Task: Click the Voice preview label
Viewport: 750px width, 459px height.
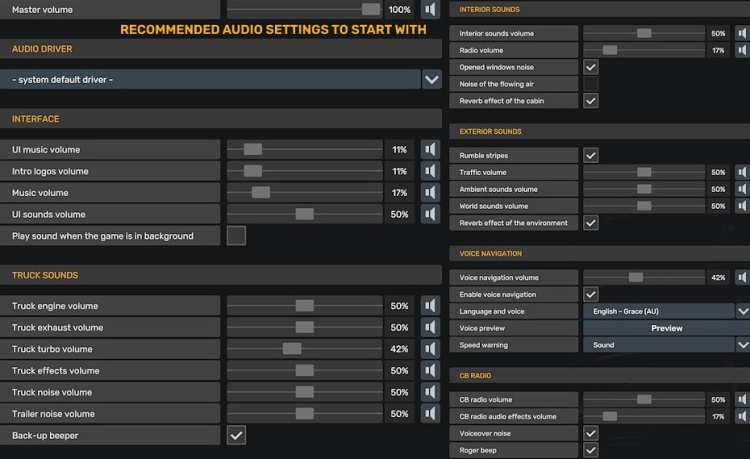Action: 482,328
